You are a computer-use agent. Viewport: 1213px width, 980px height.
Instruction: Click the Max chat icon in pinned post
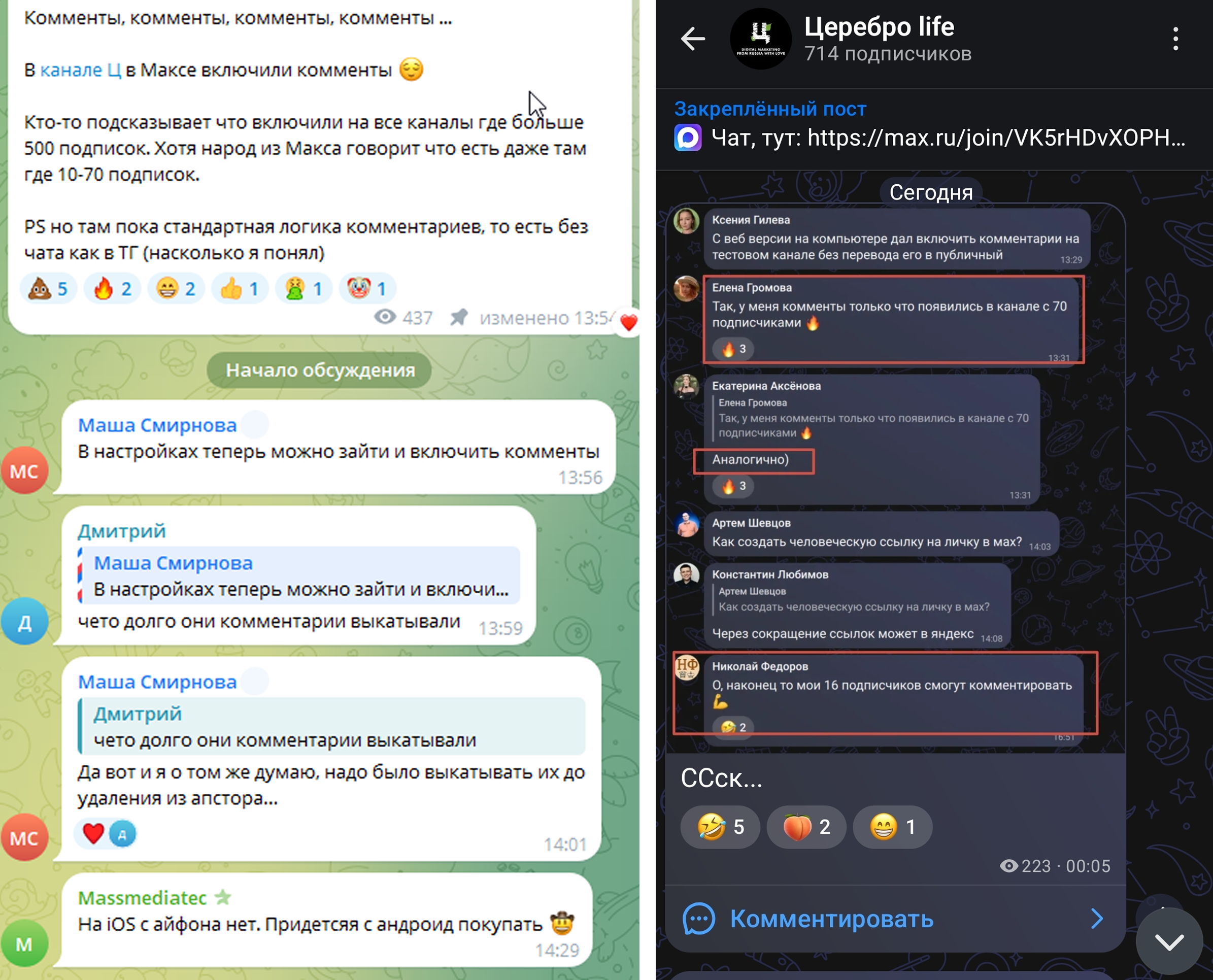pyautogui.click(x=688, y=138)
